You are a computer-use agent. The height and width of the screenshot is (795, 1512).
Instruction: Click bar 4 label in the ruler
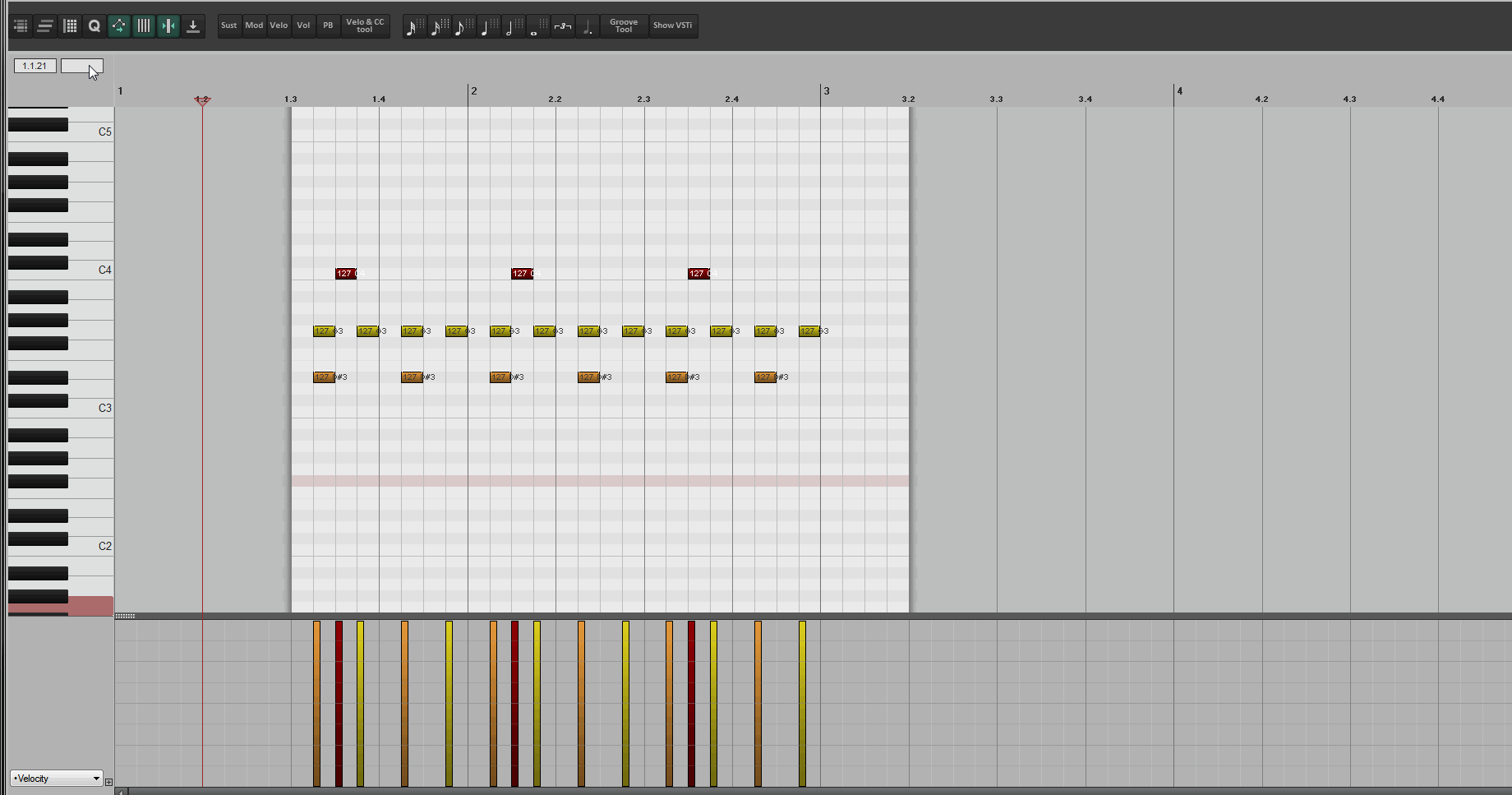click(x=1179, y=90)
